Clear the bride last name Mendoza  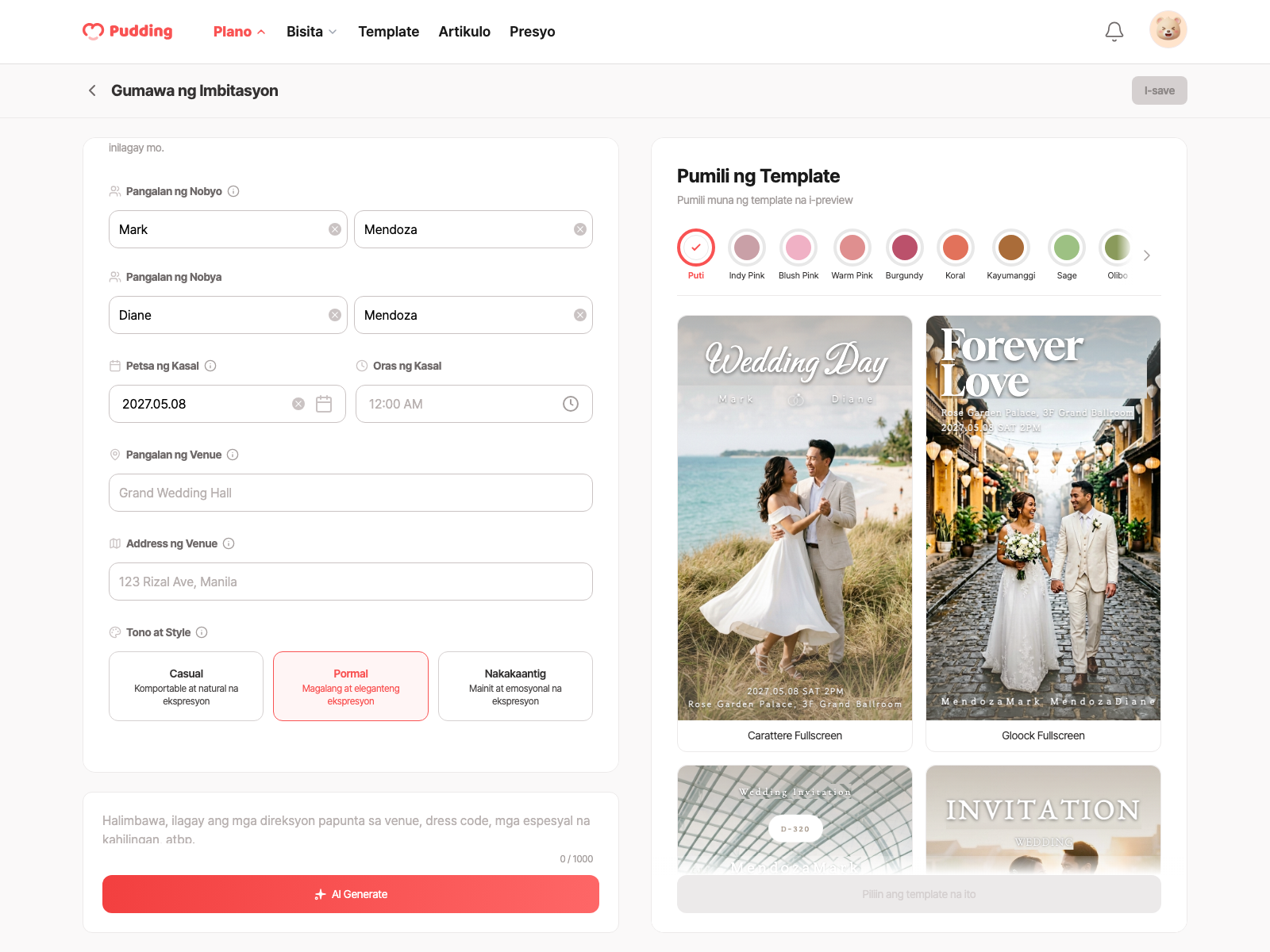(x=580, y=315)
